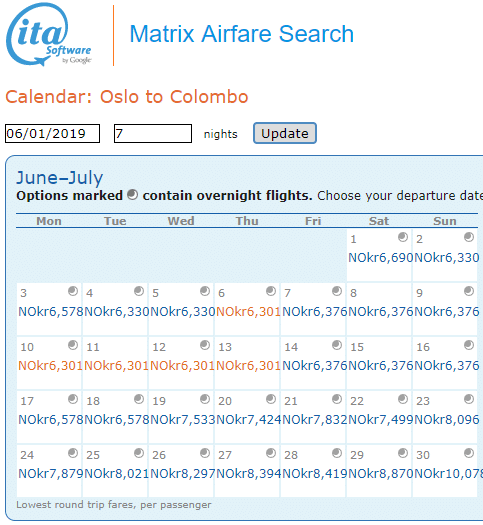Click overnight flight icon on June 6

(x=271, y=291)
